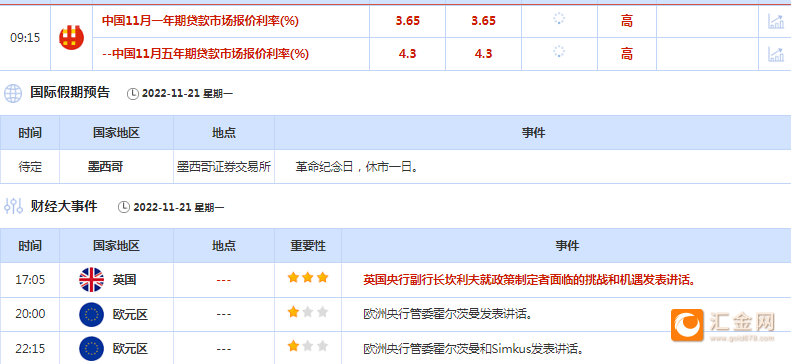This screenshot has width=791, height=364.
Task: Click loading spinner in five-year rate row
Action: point(559,51)
